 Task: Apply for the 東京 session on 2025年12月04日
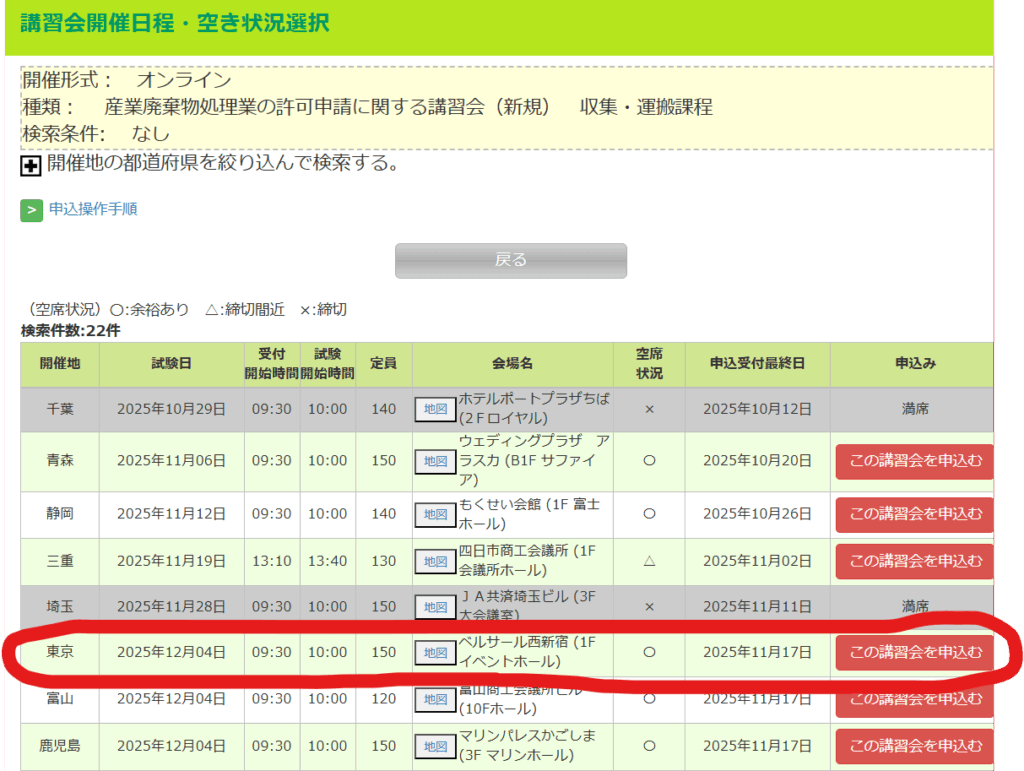pyautogui.click(x=914, y=653)
